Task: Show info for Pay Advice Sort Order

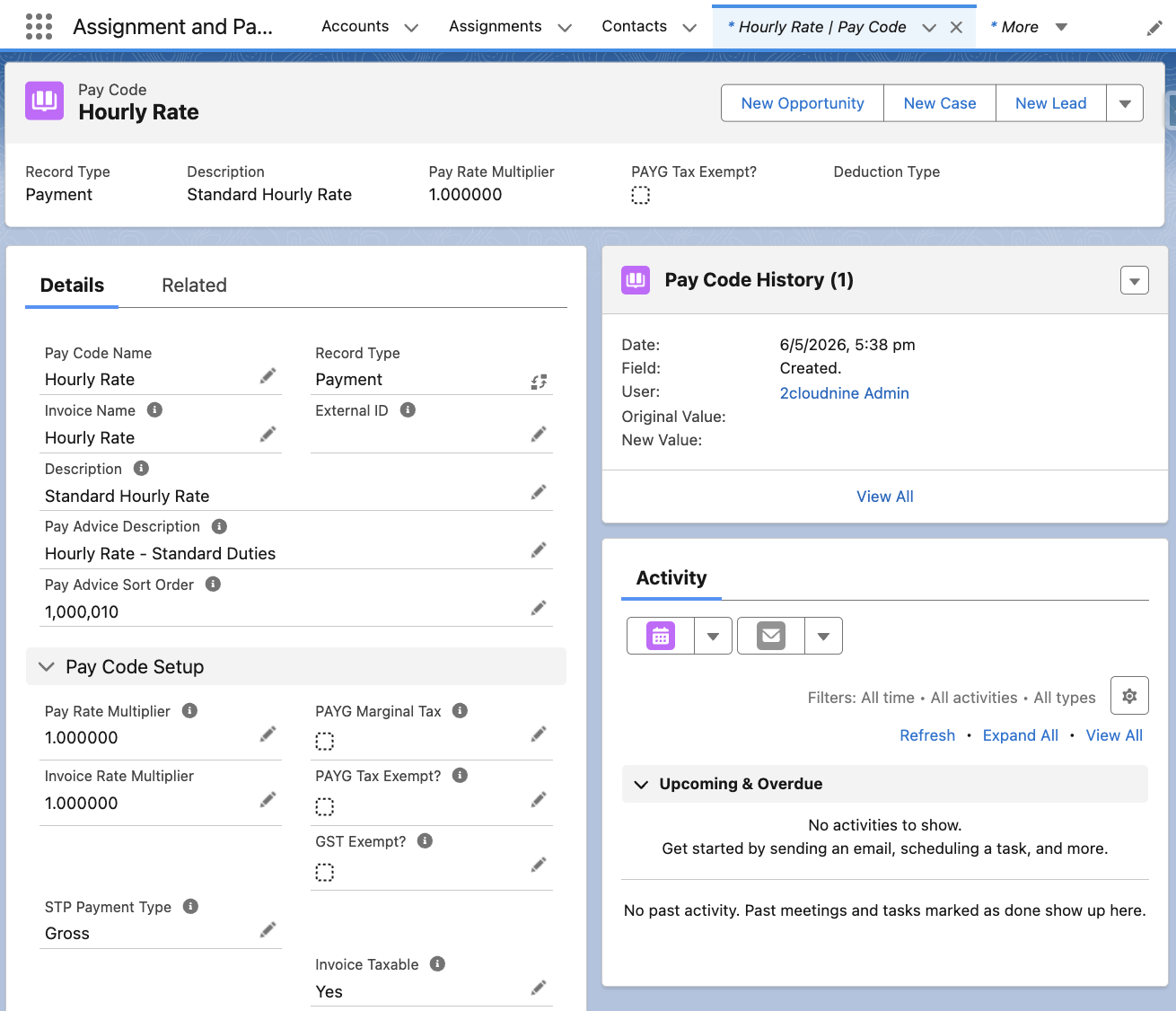Action: pyautogui.click(x=213, y=584)
